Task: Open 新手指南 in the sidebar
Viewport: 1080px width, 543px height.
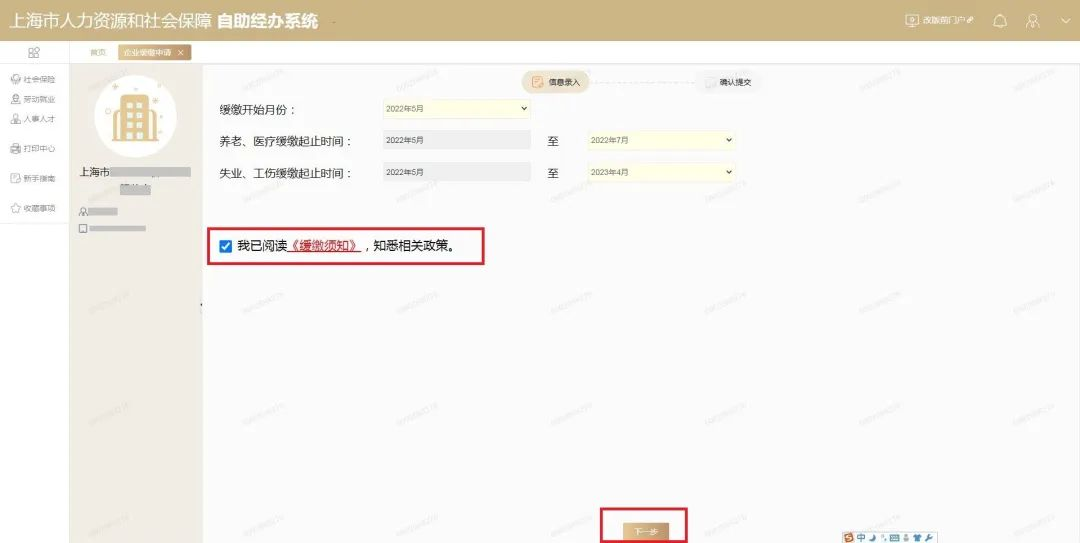Action: tap(33, 178)
